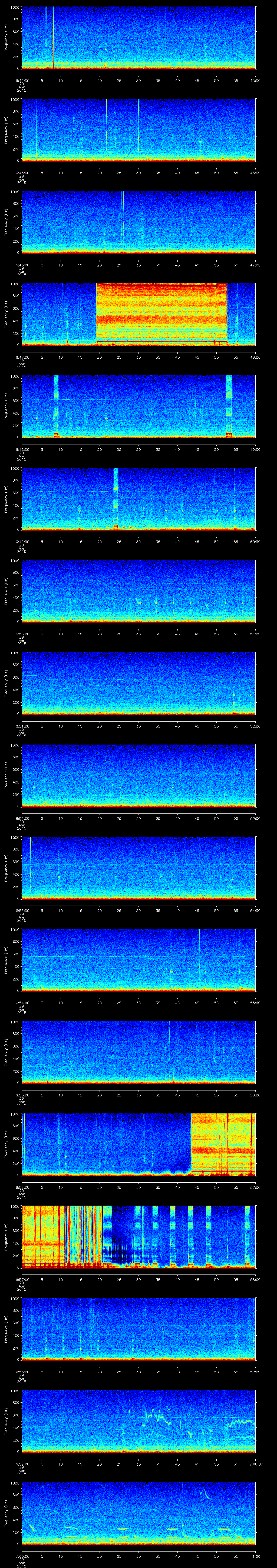Click the 6:44:00 spectrogram plot area
The image size is (277, 1568).
(x=139, y=38)
